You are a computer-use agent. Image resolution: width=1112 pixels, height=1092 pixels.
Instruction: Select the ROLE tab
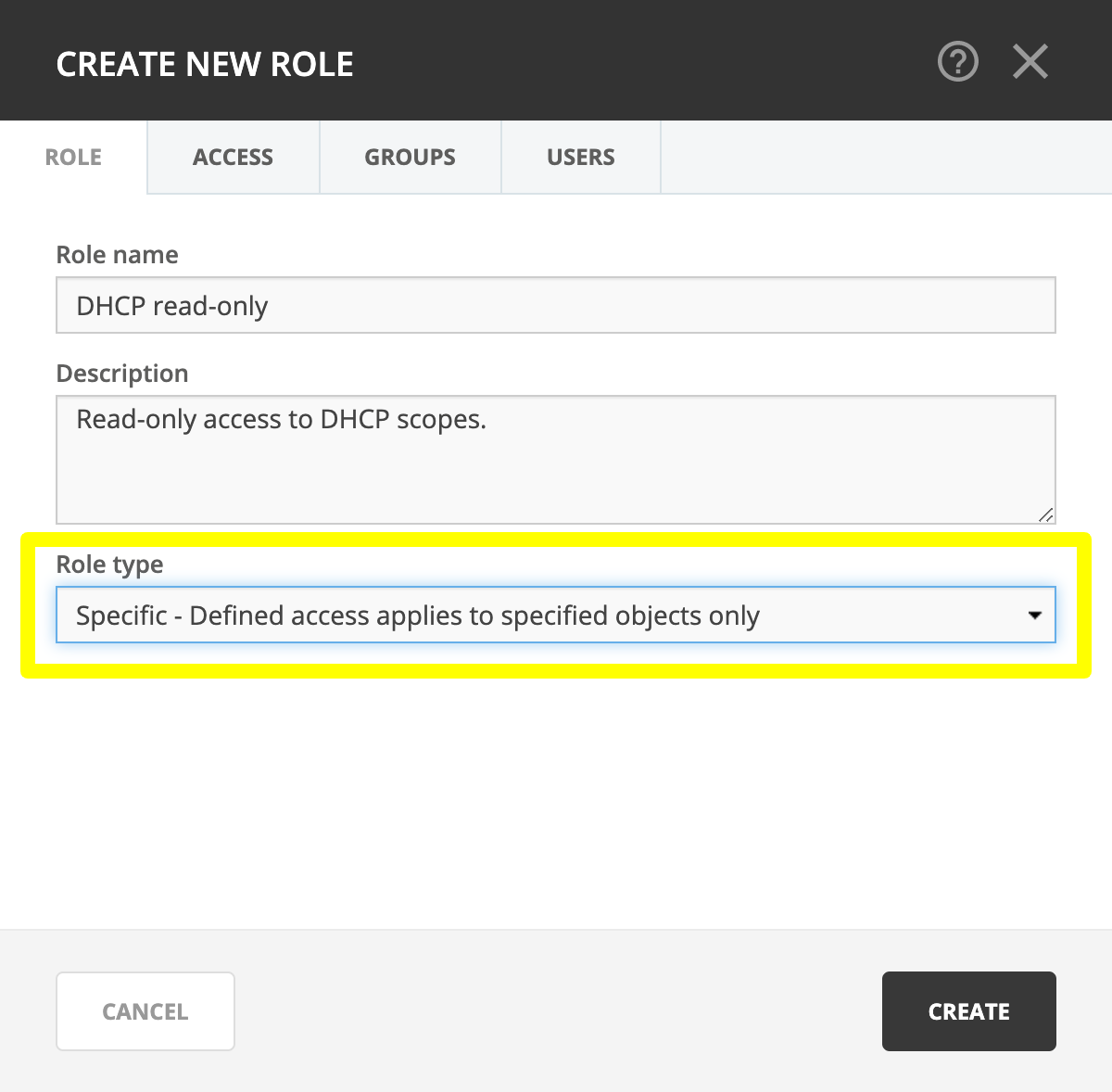point(73,157)
